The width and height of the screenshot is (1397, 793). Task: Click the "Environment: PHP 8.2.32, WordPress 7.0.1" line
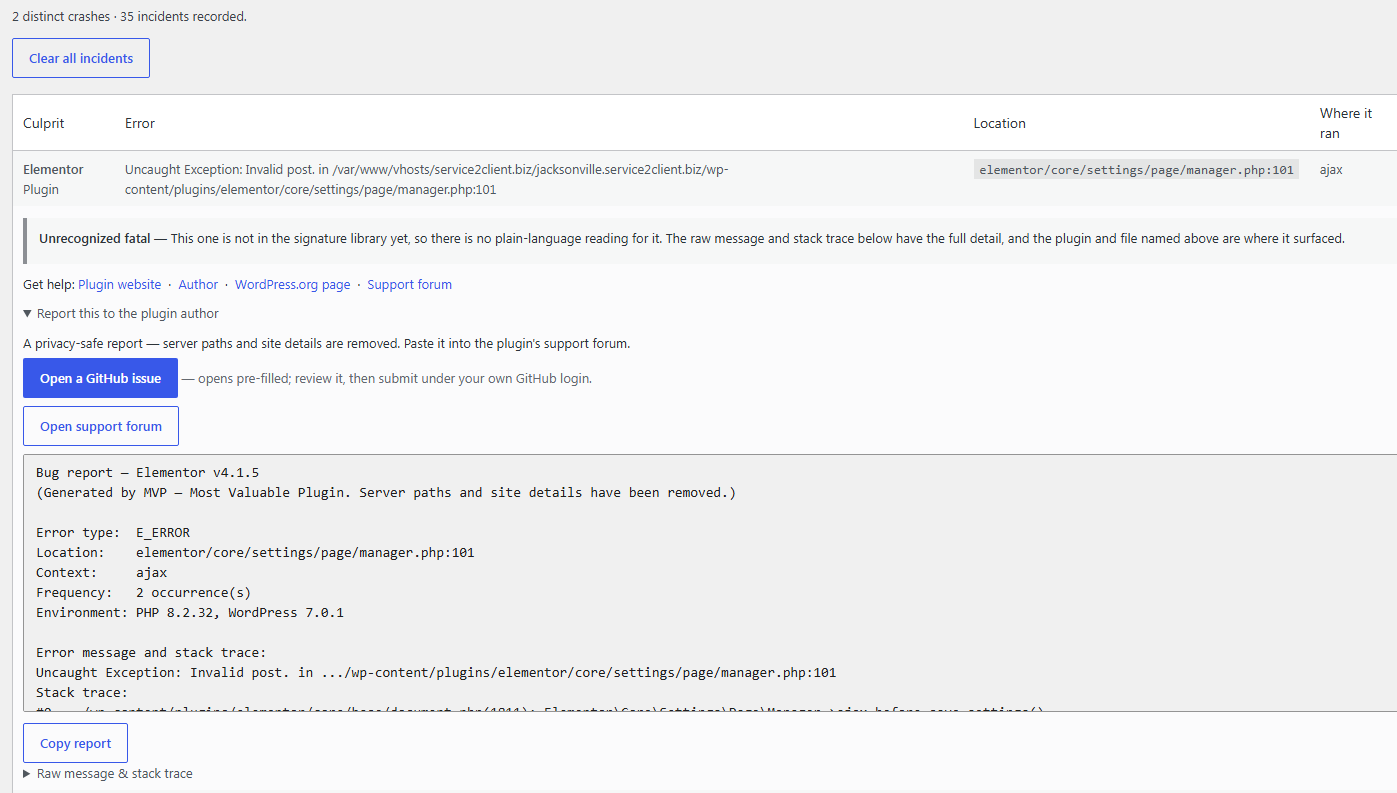pos(190,612)
